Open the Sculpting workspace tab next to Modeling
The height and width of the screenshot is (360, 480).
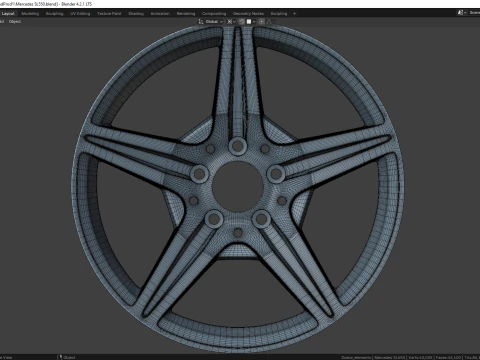coord(54,14)
